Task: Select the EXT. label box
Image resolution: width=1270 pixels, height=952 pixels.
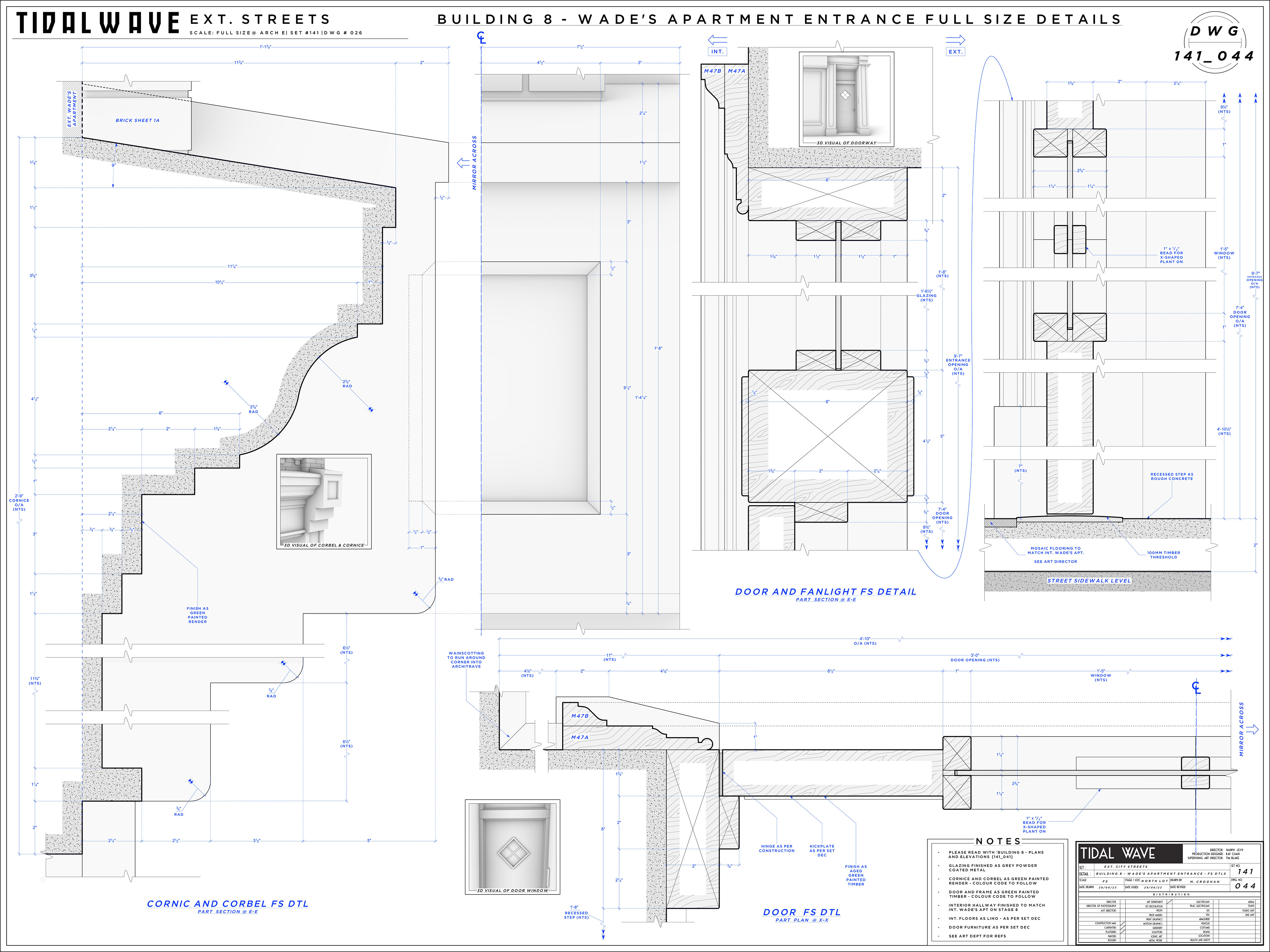Action: [x=955, y=52]
